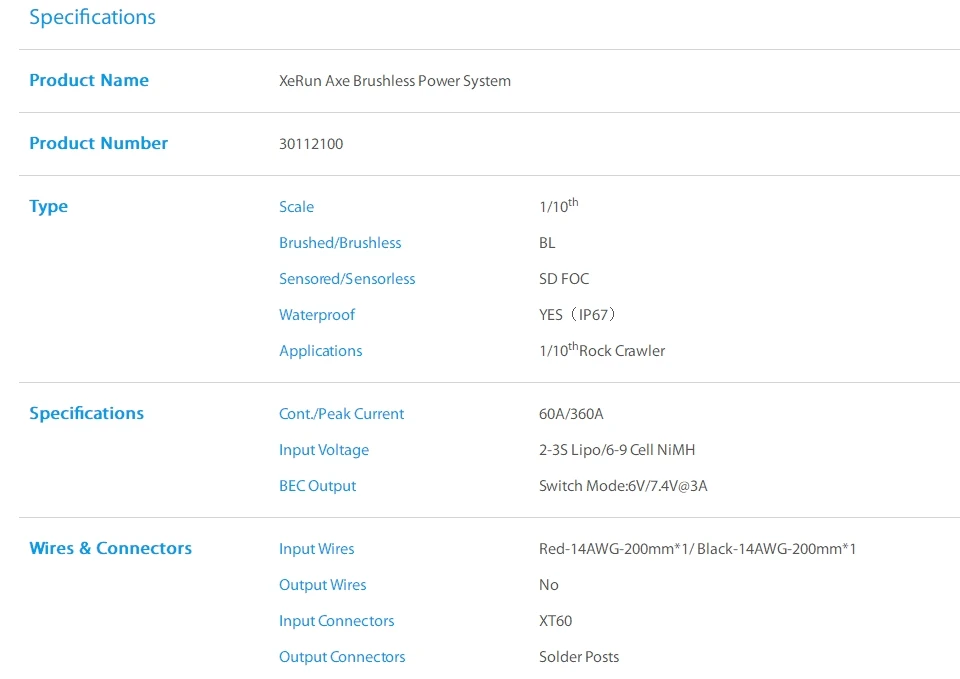Click the 'Red-14AWG-200mm*1/ Black-14AWG-200mm*1' value
Screen dimensions: 960x679
[697, 549]
